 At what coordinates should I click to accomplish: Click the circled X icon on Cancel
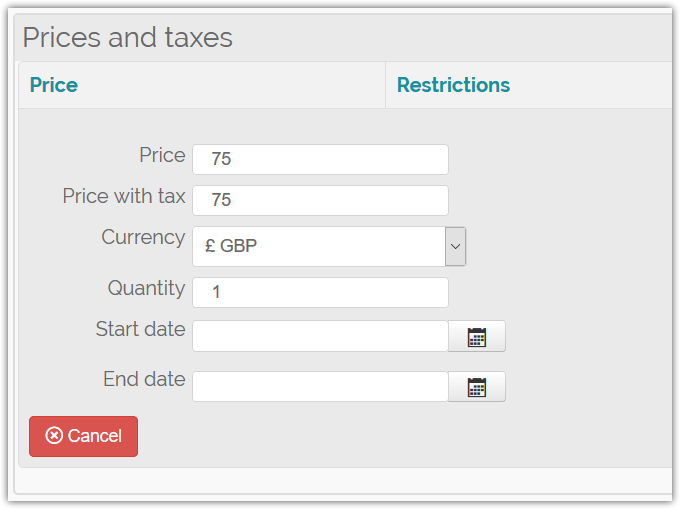(x=54, y=436)
